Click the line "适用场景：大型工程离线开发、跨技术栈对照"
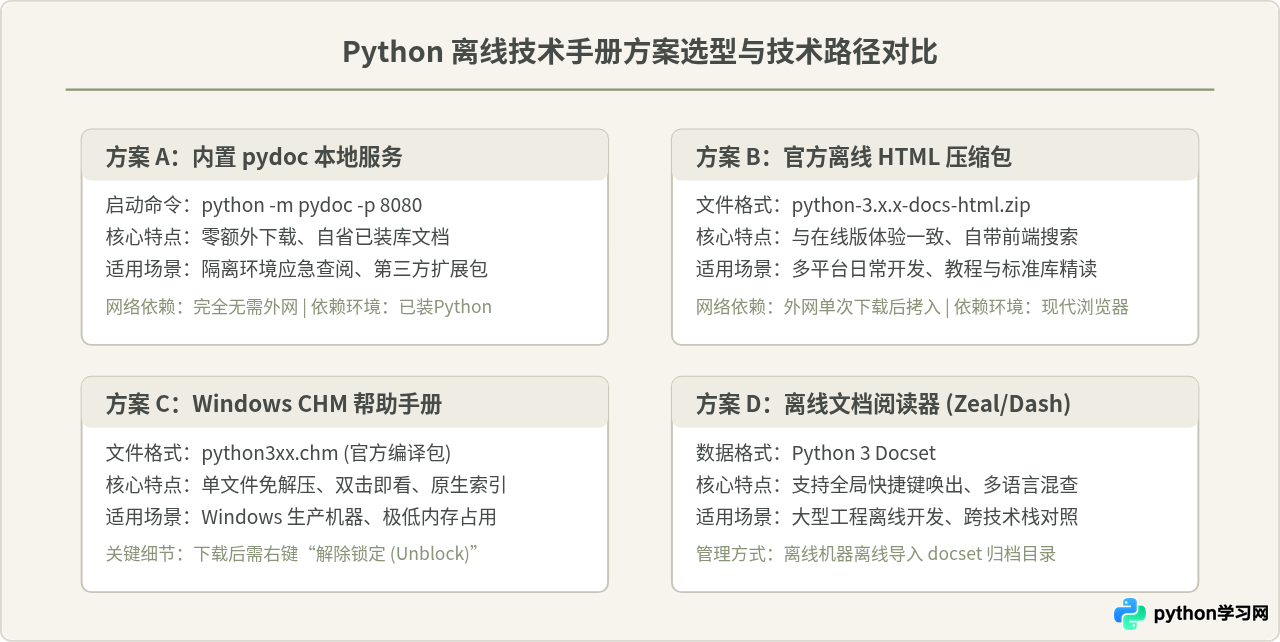 (887, 517)
